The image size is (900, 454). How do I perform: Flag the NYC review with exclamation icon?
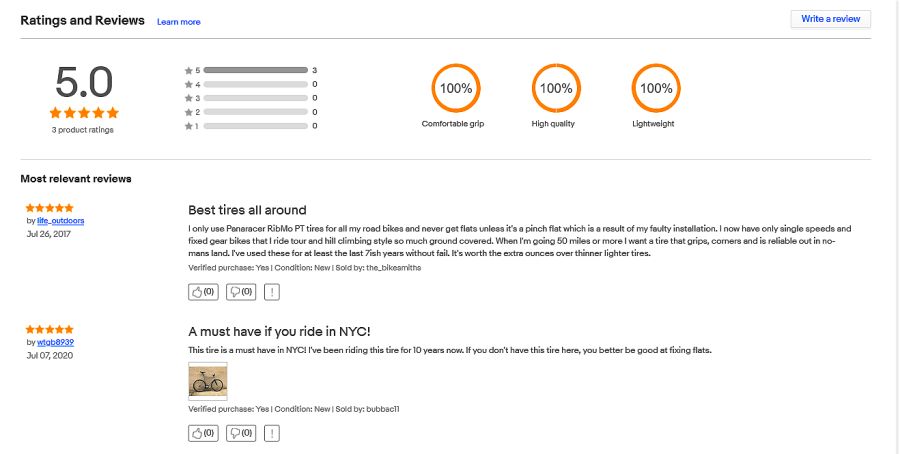click(272, 433)
